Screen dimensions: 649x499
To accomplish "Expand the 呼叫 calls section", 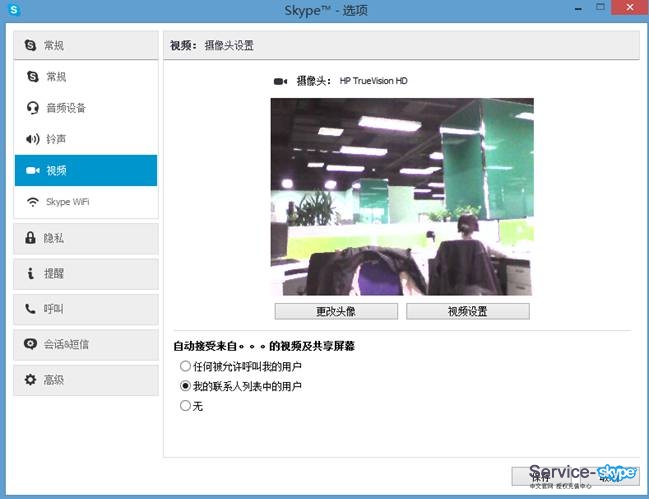I will [86, 309].
